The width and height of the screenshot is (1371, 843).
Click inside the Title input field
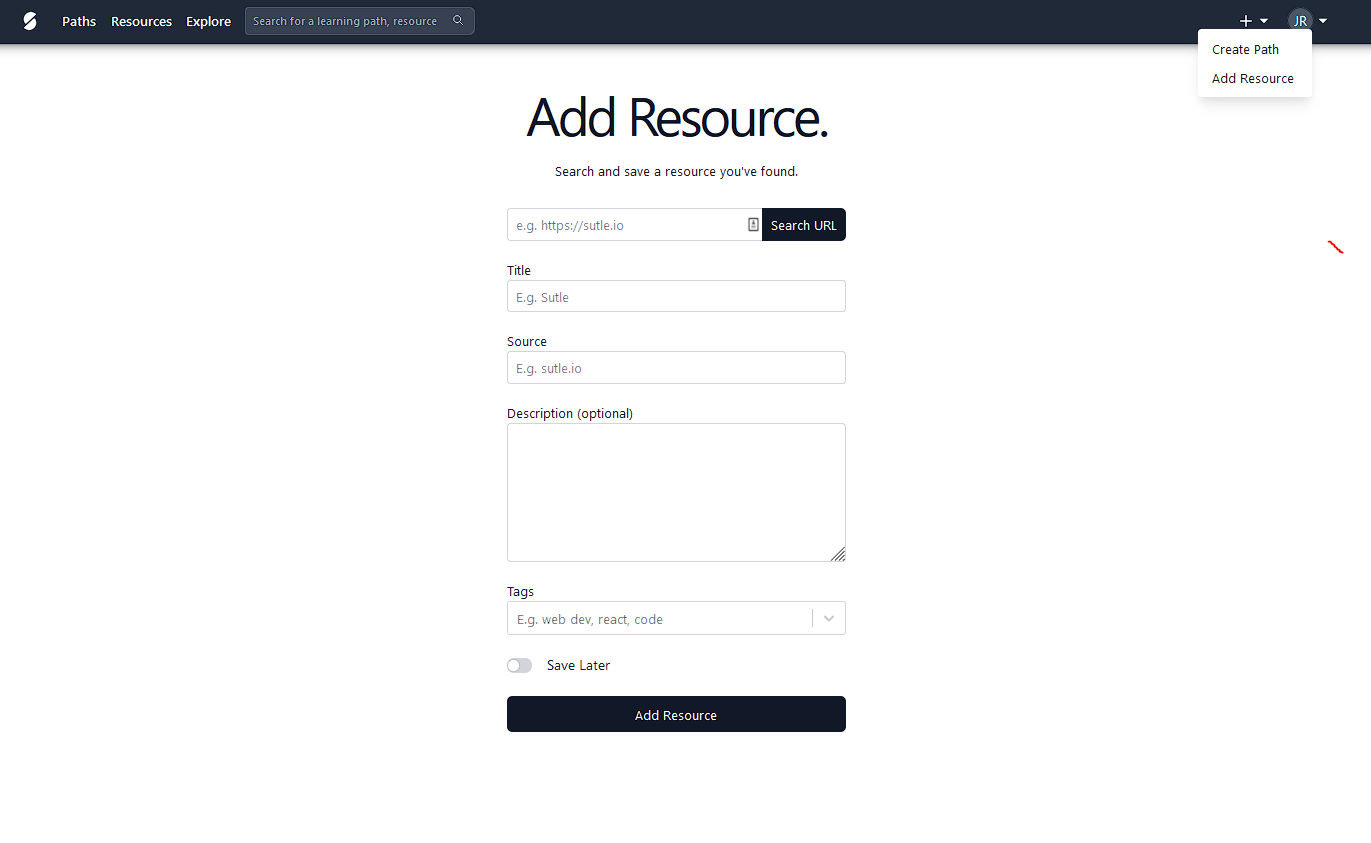pos(676,296)
